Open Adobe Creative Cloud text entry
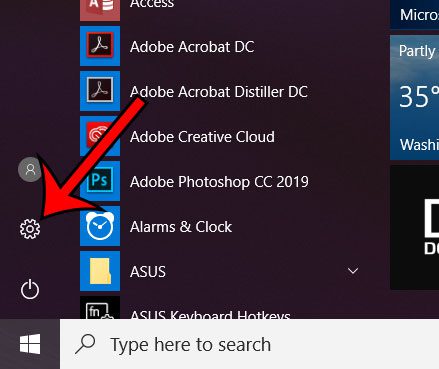This screenshot has width=439, height=369. pos(202,137)
